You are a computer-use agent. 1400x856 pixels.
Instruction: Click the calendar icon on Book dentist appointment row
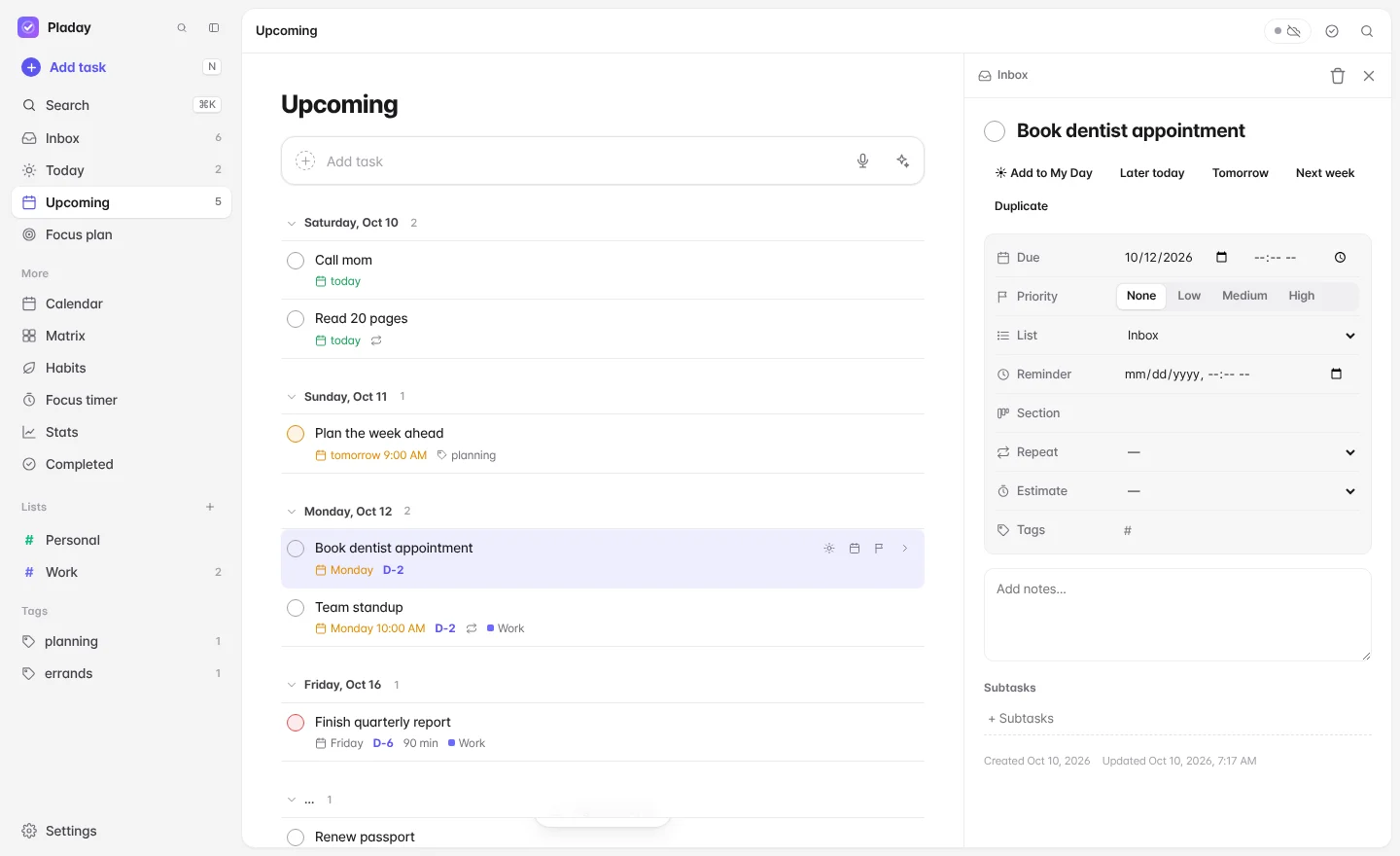(x=855, y=549)
